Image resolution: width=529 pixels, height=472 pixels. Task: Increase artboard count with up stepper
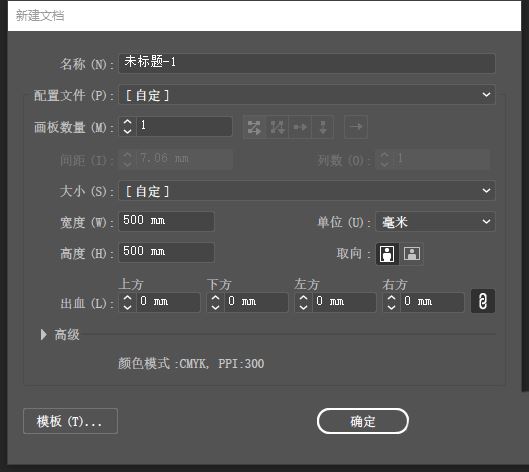(x=127, y=122)
